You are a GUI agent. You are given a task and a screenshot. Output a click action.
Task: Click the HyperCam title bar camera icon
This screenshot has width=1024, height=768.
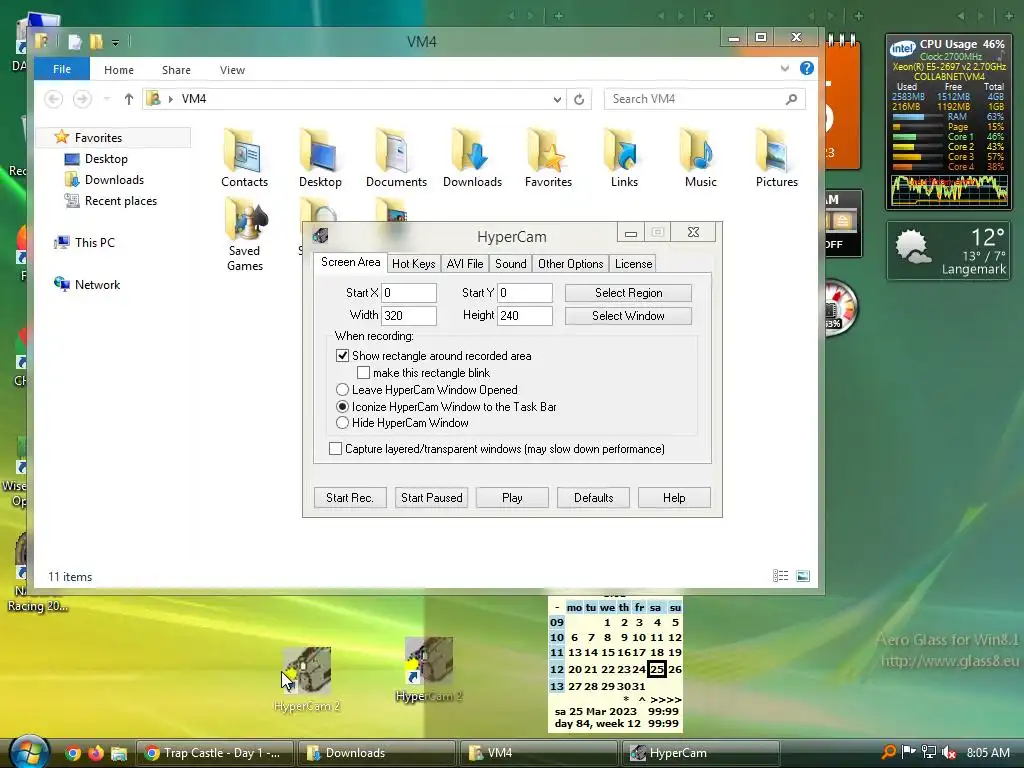(320, 236)
